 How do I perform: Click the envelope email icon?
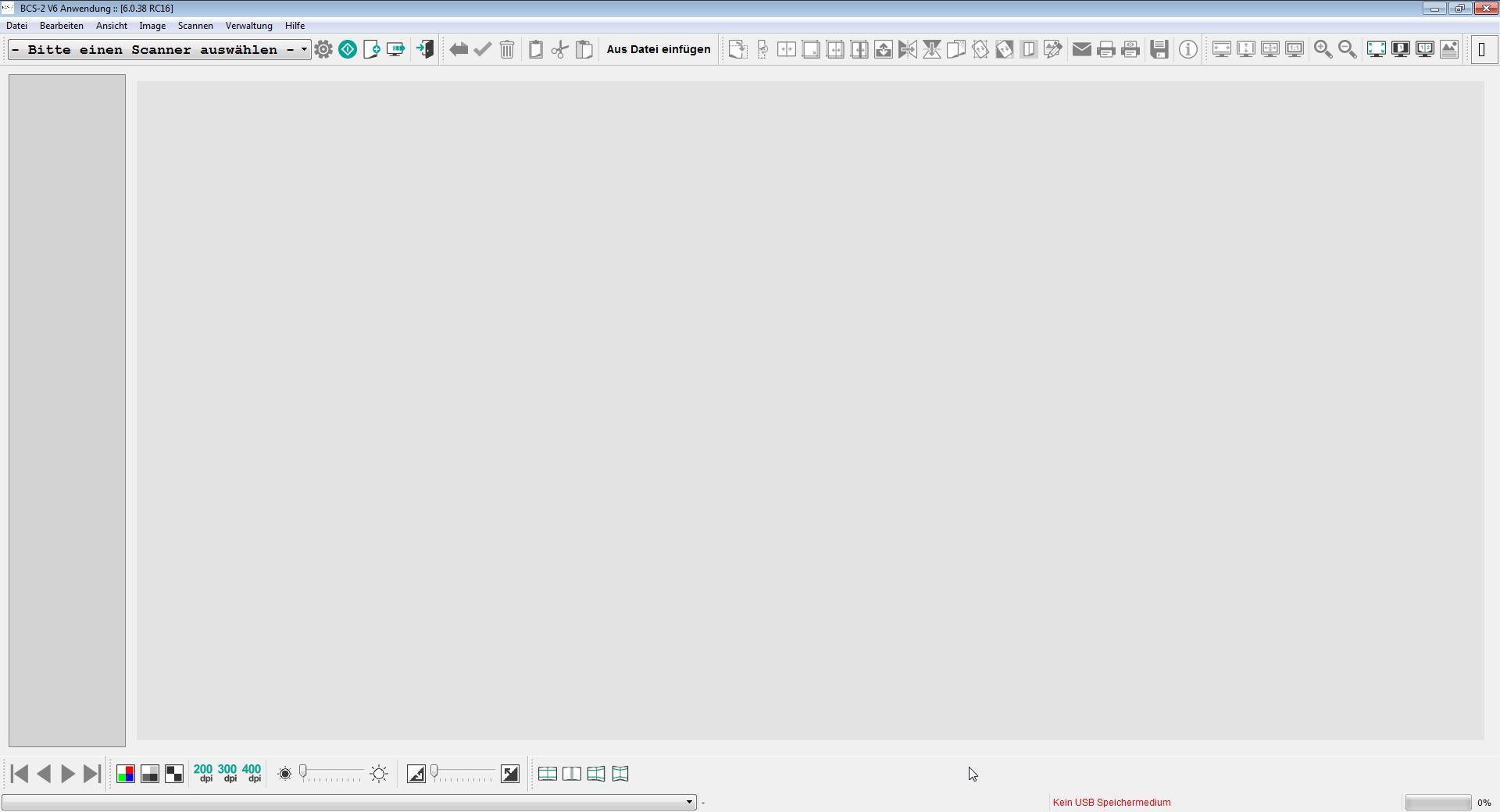coord(1082,49)
